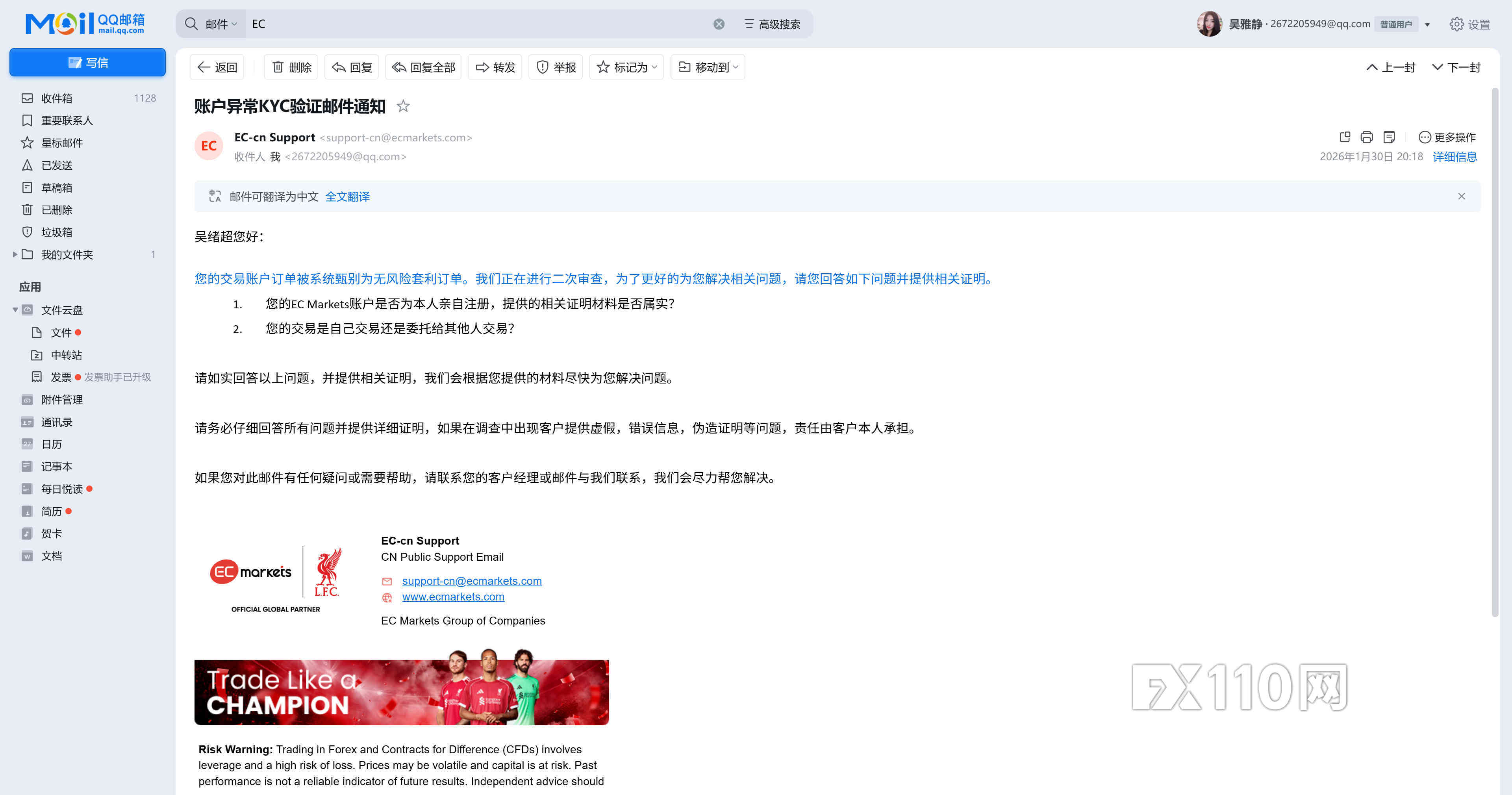Open 移动到 dropdown
Screen dimensions: 1512x795
(x=708, y=67)
